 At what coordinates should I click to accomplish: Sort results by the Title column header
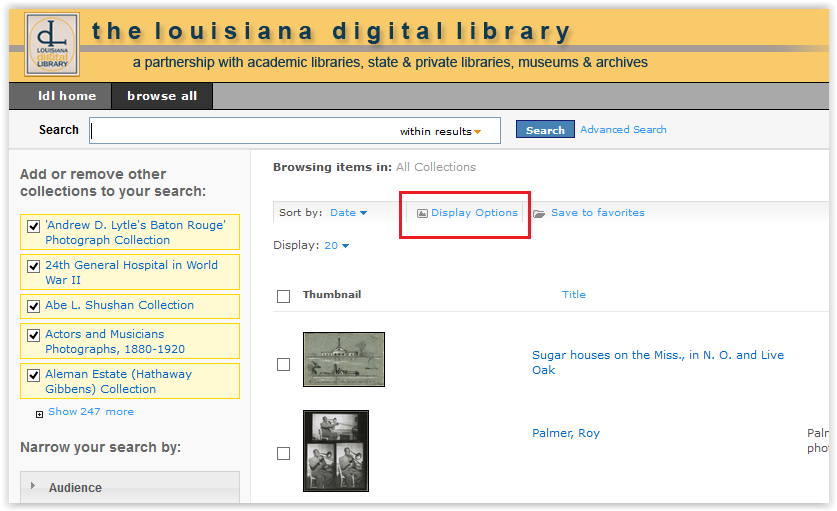(x=574, y=294)
